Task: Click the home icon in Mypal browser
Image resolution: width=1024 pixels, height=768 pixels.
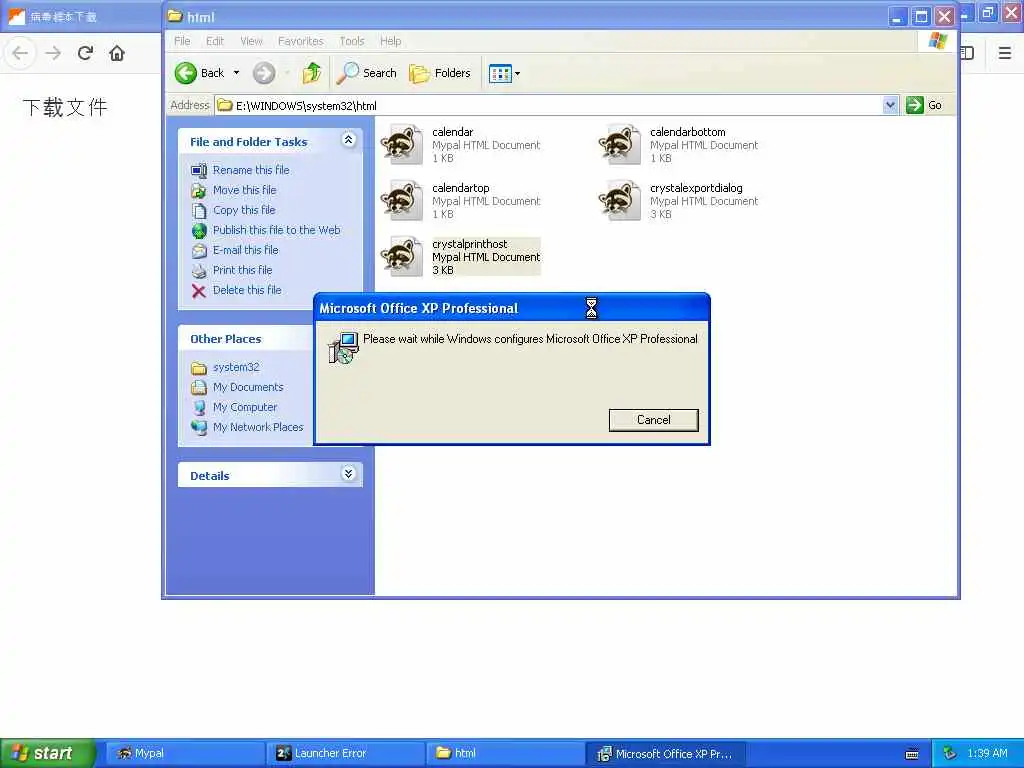Action: tap(117, 53)
